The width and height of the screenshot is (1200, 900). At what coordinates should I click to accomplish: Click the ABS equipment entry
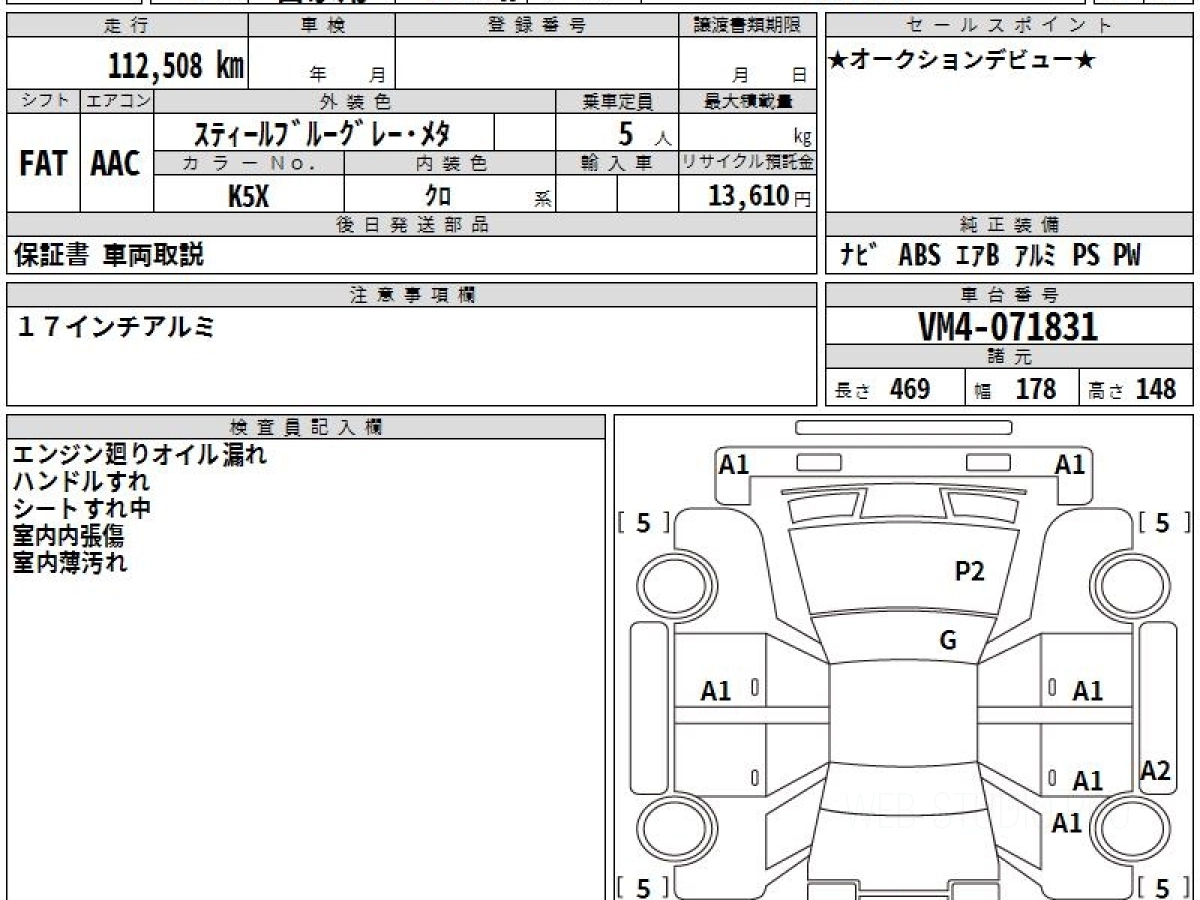coord(919,256)
